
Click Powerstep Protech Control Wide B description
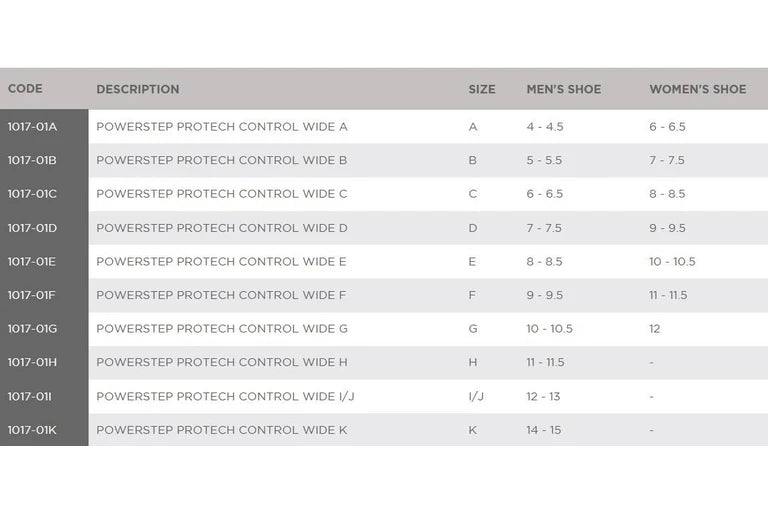tap(222, 160)
